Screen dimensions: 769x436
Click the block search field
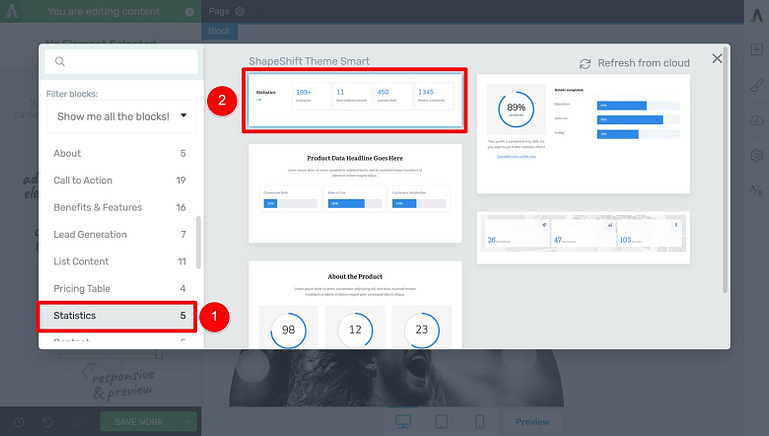pyautogui.click(x=122, y=62)
